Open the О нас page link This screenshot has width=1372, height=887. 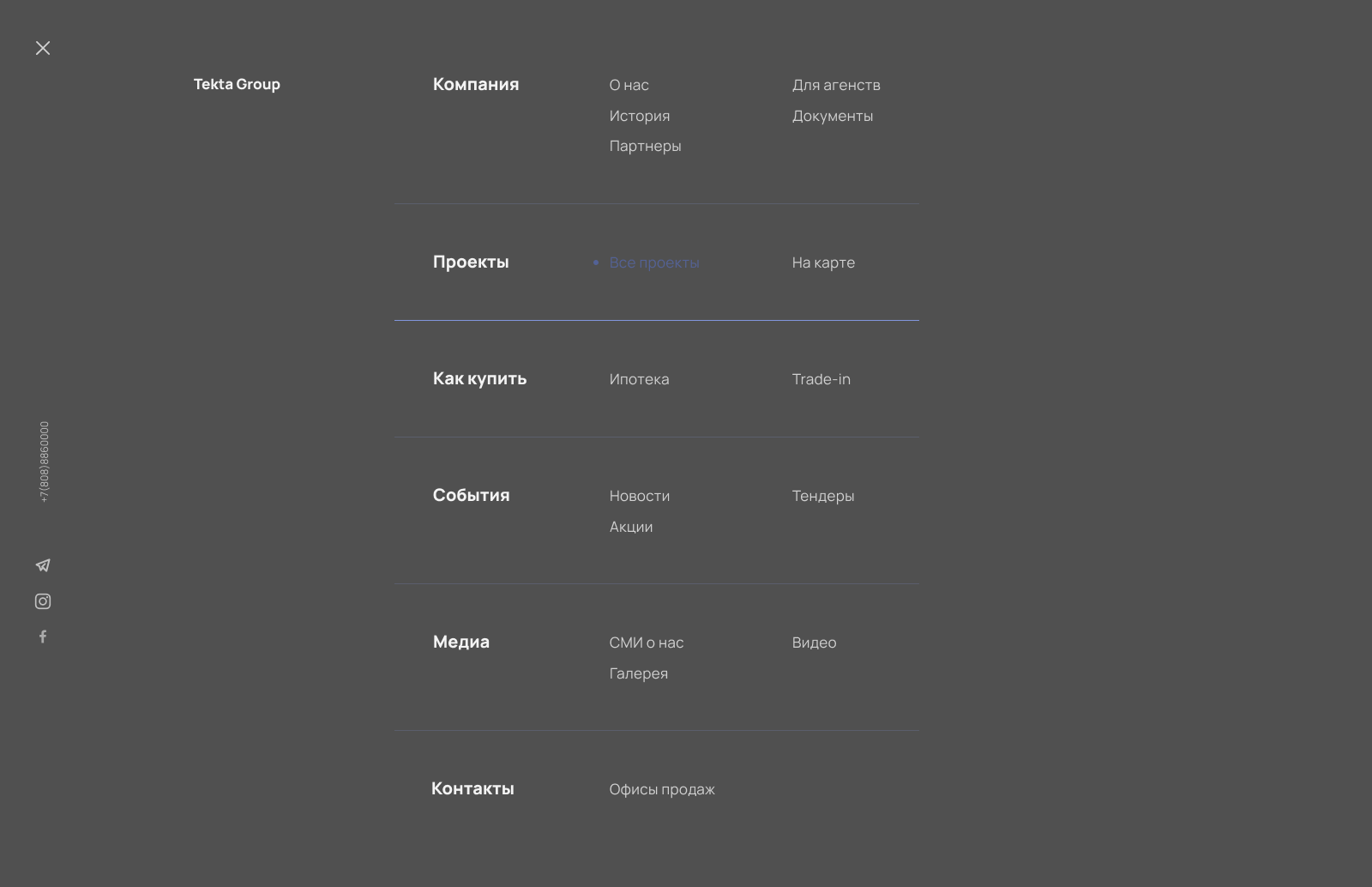(629, 85)
